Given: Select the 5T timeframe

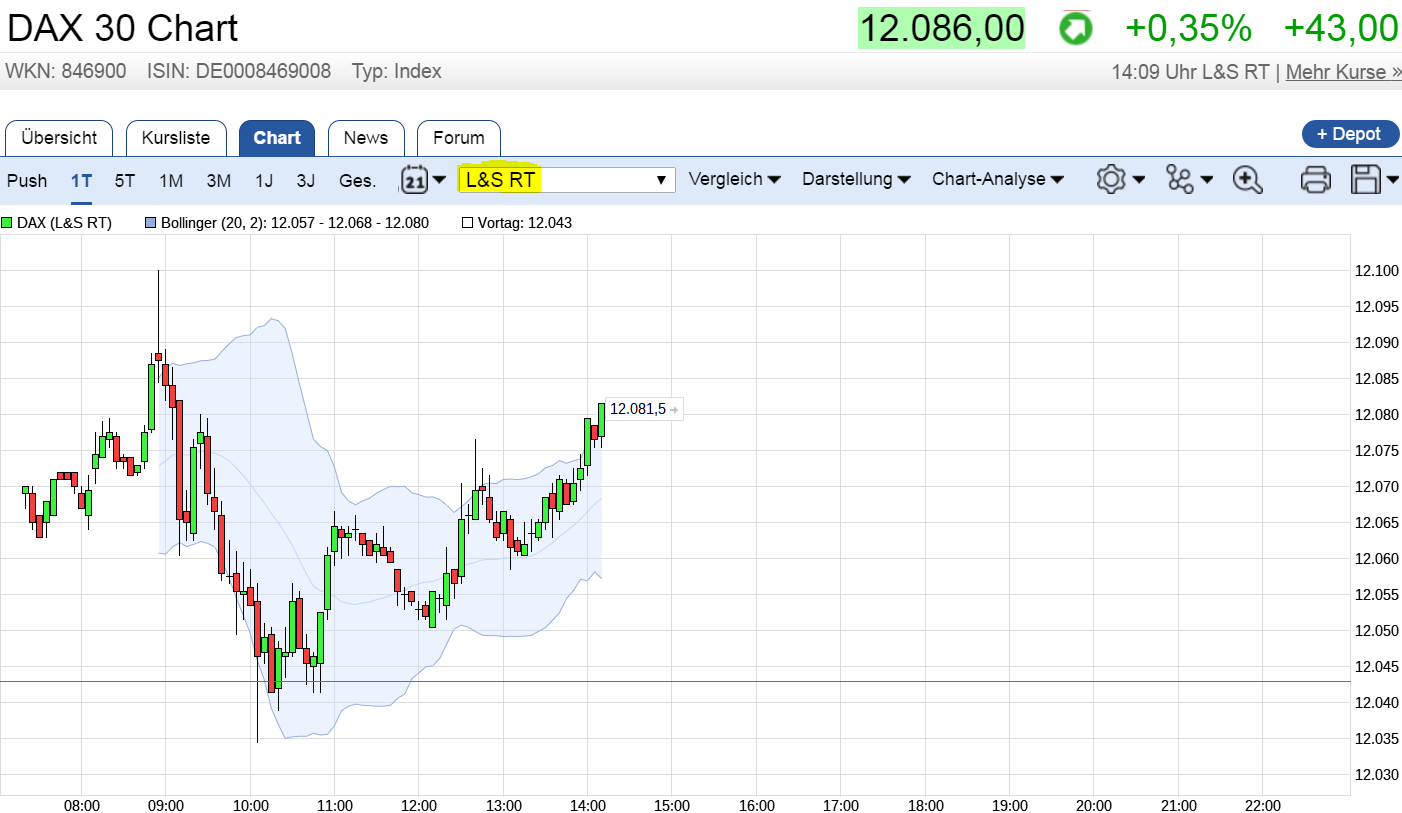Looking at the screenshot, I should pyautogui.click(x=124, y=180).
